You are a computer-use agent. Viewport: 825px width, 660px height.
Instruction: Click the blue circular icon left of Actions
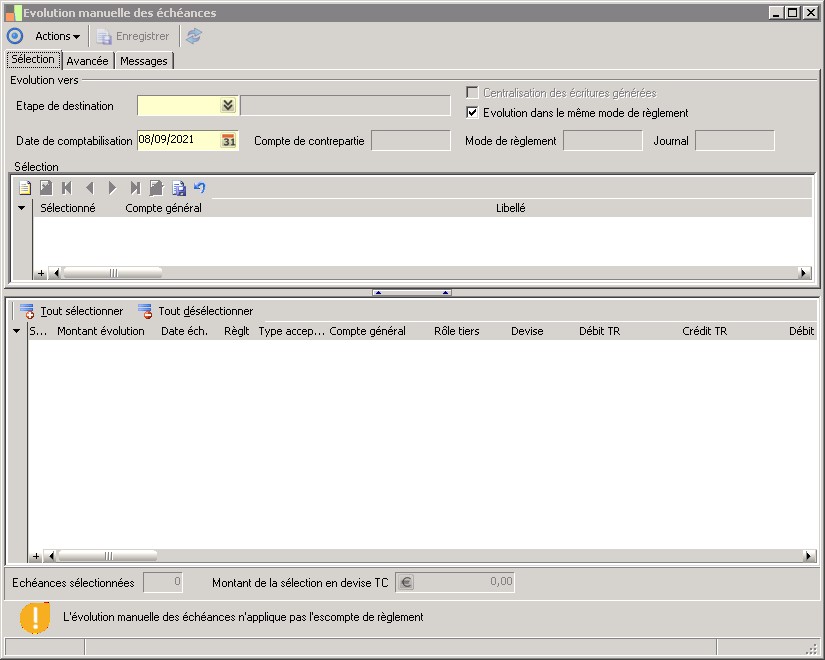tap(15, 36)
